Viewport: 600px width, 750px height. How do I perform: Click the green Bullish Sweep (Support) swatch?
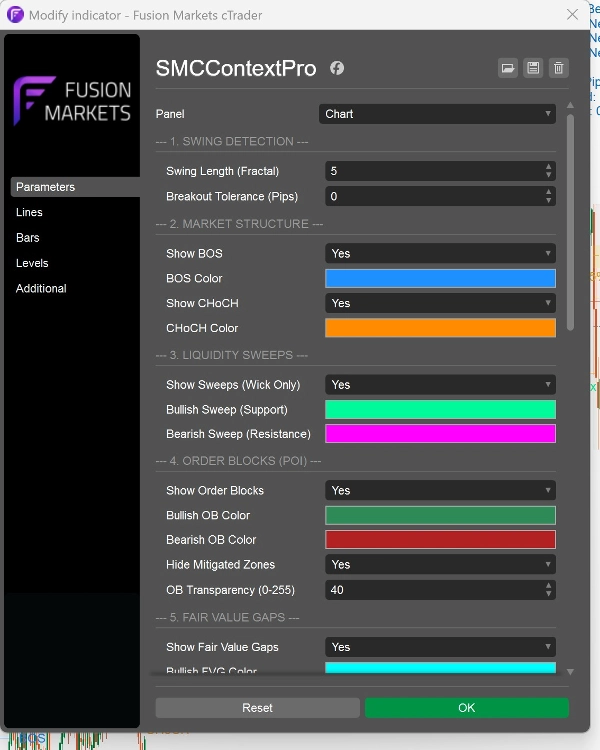point(440,409)
